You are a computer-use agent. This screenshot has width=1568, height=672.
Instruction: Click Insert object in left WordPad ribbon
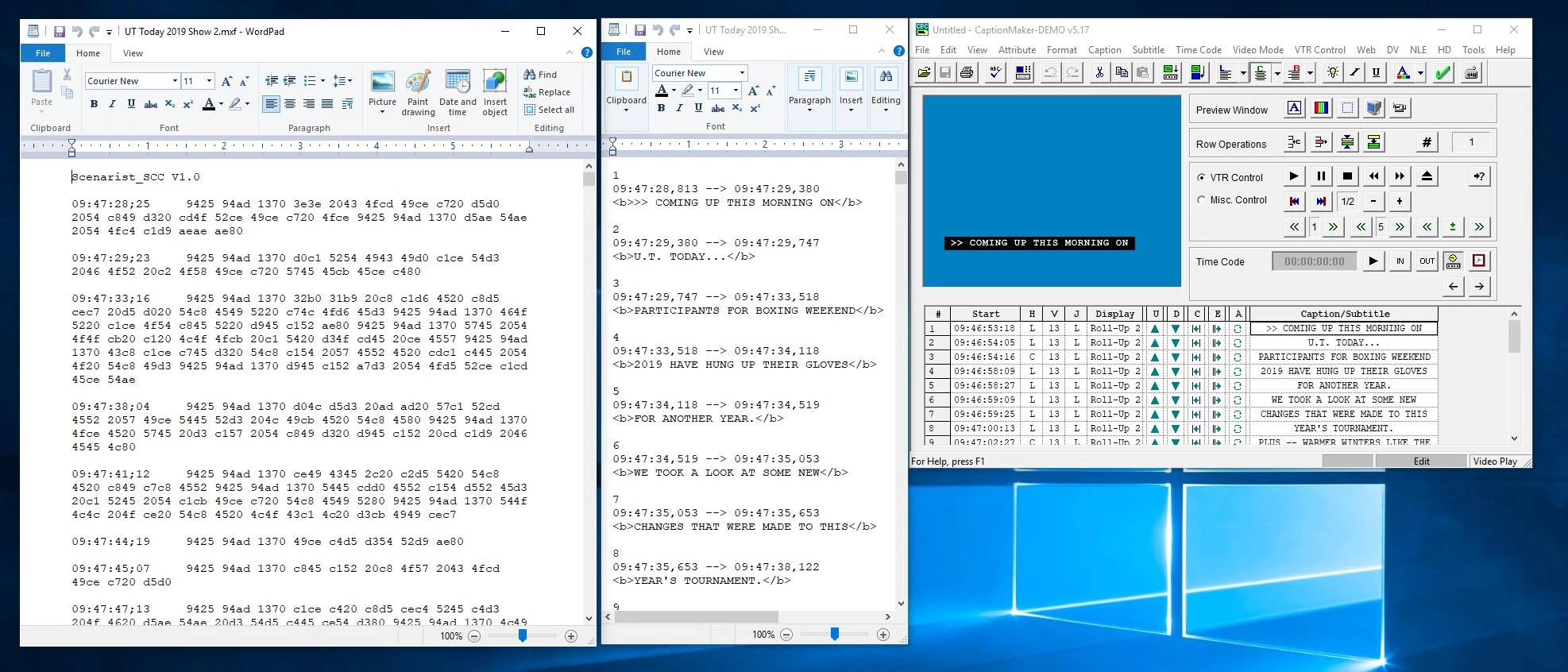point(495,92)
